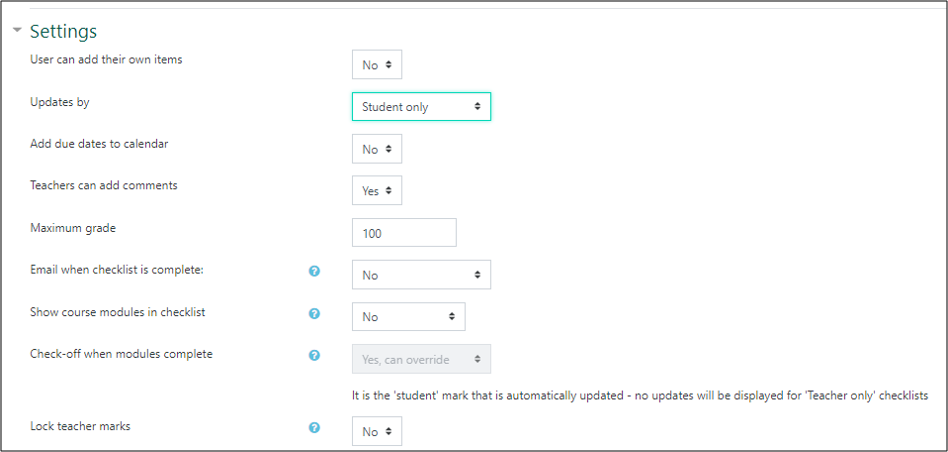Click the Maximum grade input field
Viewport: 948px width, 452px height.
click(404, 233)
